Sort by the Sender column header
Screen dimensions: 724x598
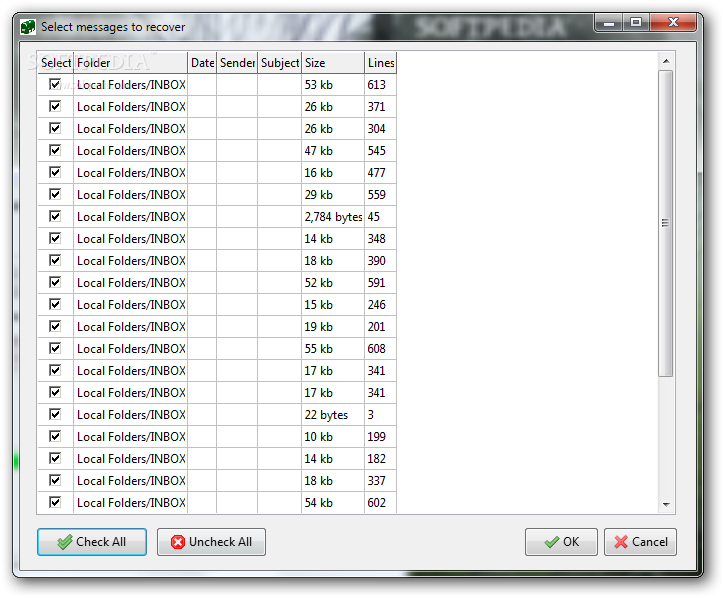[x=237, y=63]
